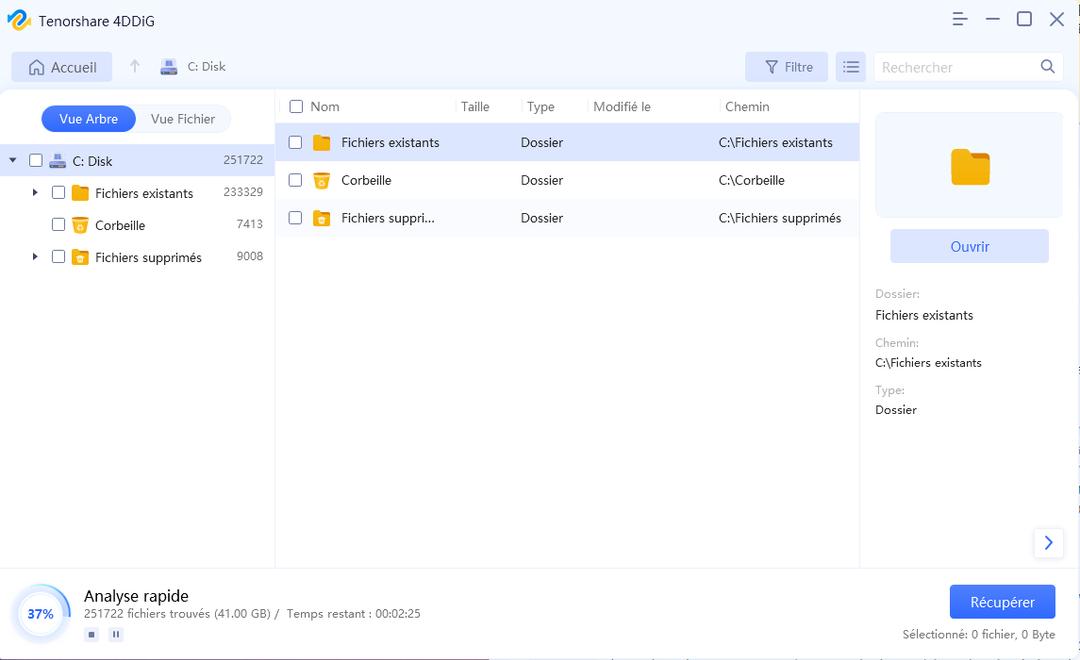This screenshot has height=660, width=1080.
Task: Check Corbeille row checkbox in list
Action: pyautogui.click(x=295, y=180)
